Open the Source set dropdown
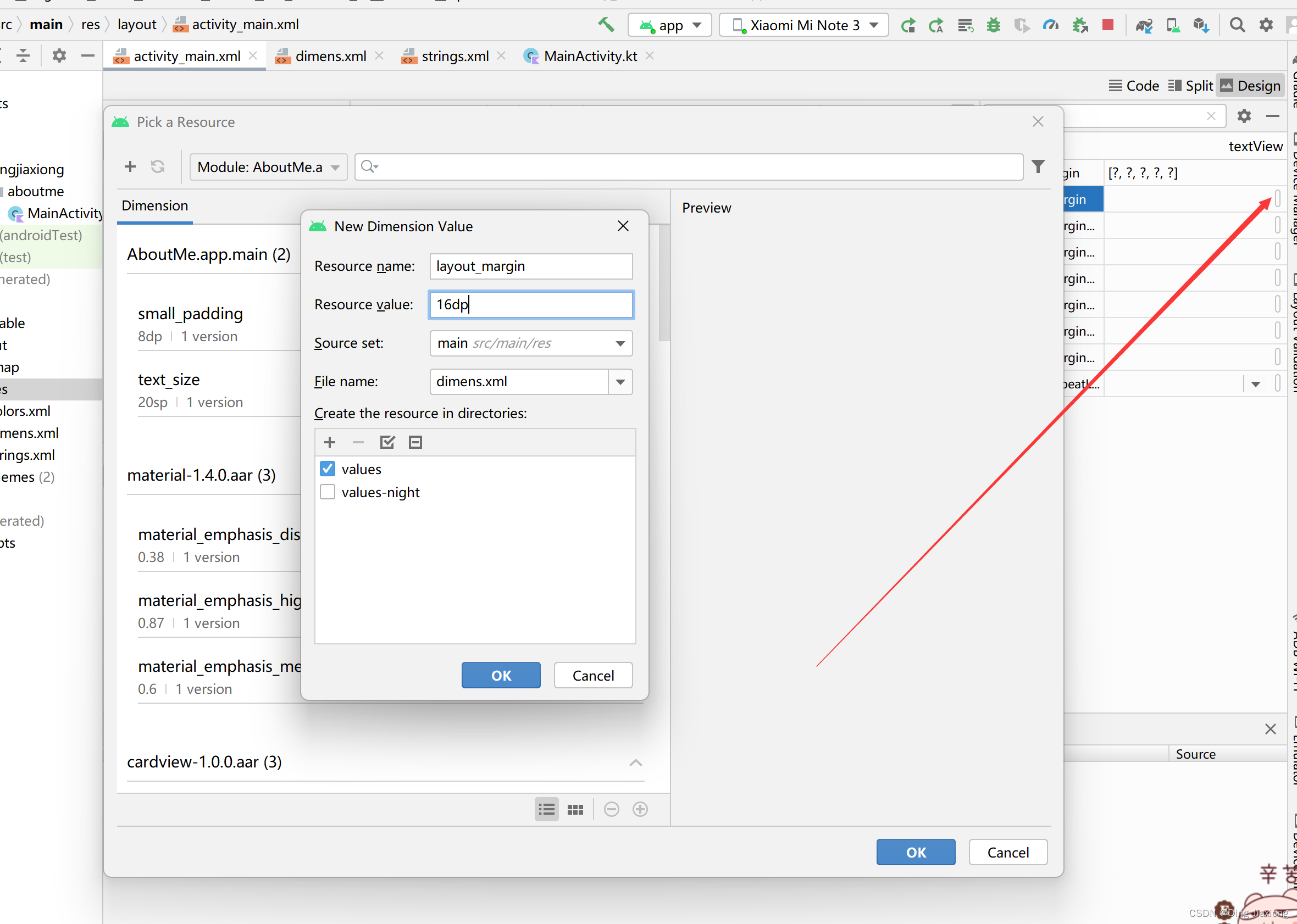This screenshot has height=924, width=1297. [620, 343]
